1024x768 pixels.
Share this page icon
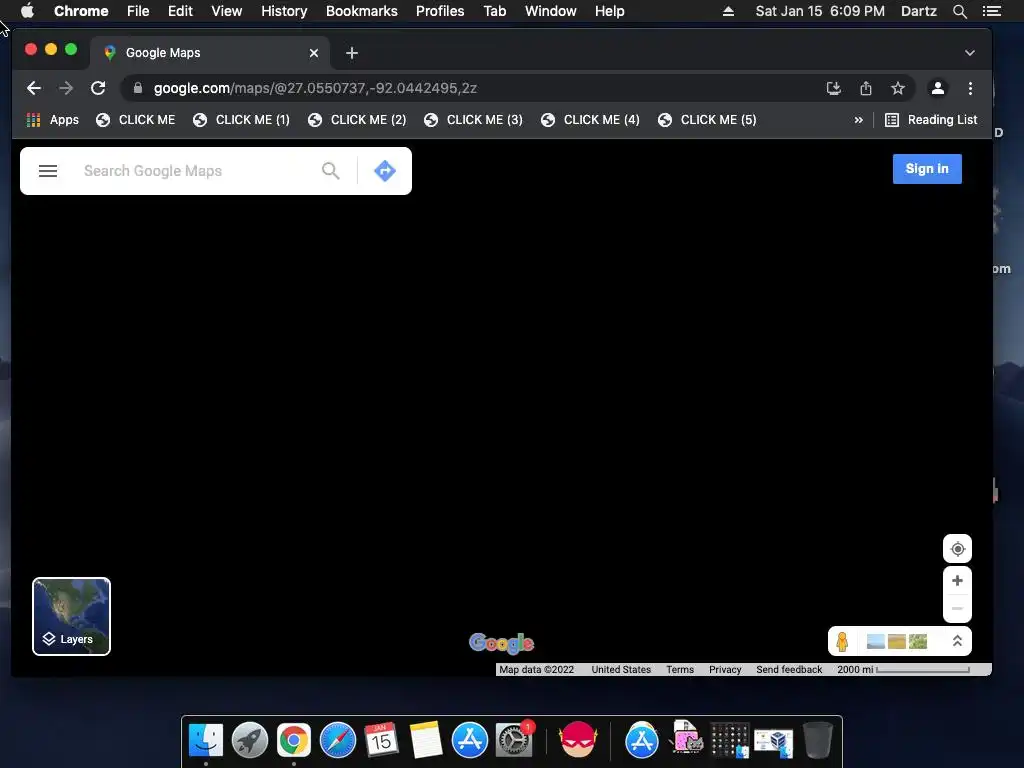tap(866, 88)
